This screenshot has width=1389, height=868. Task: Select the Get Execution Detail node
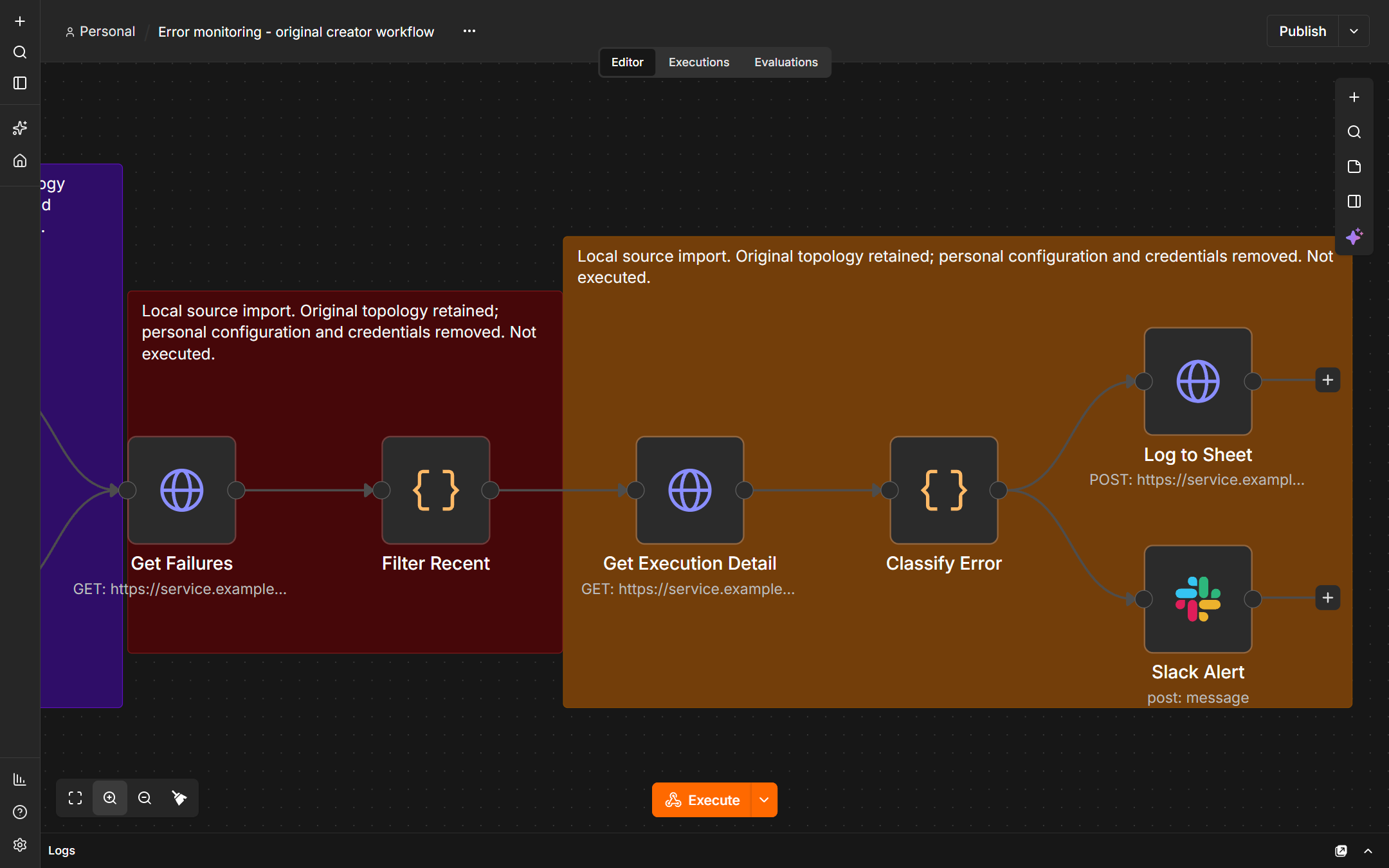pyautogui.click(x=690, y=490)
